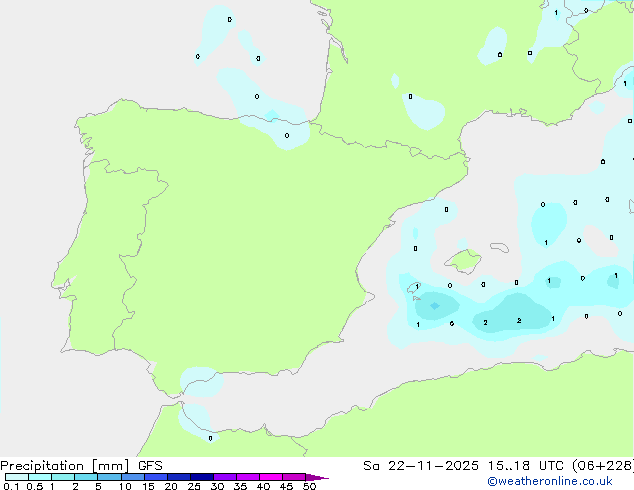Click the legend label '45'
This screenshot has height=490, width=634.
coord(286,486)
